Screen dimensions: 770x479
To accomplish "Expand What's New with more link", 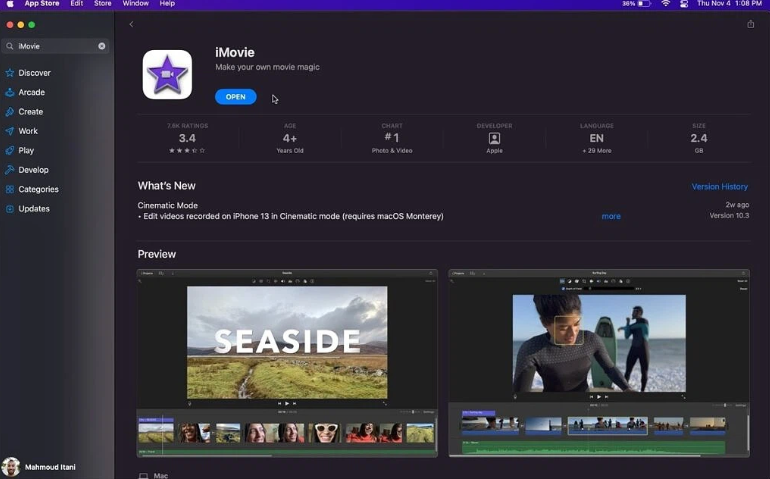I will point(611,216).
